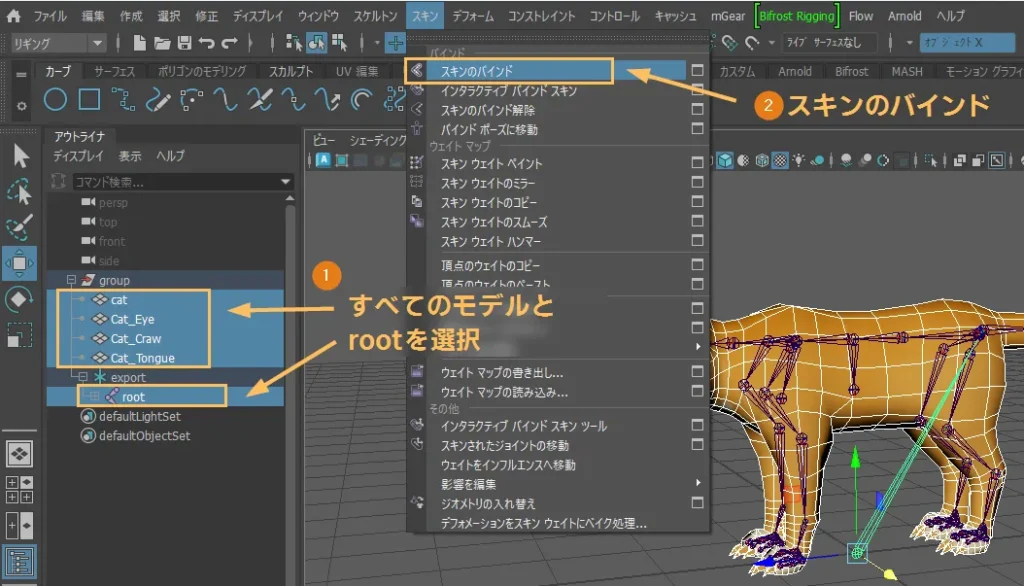Open a scene with the folder icon
The width and height of the screenshot is (1024, 586).
point(162,43)
